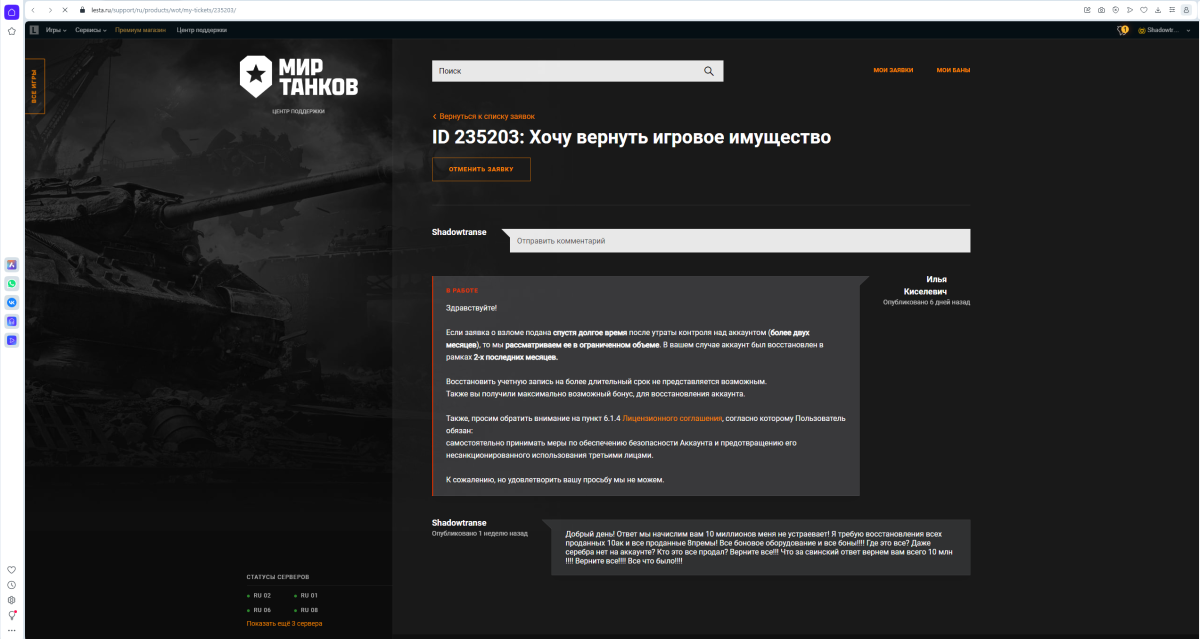Click the RU 06 server status
This screenshot has width=1200, height=639.
click(x=259, y=609)
